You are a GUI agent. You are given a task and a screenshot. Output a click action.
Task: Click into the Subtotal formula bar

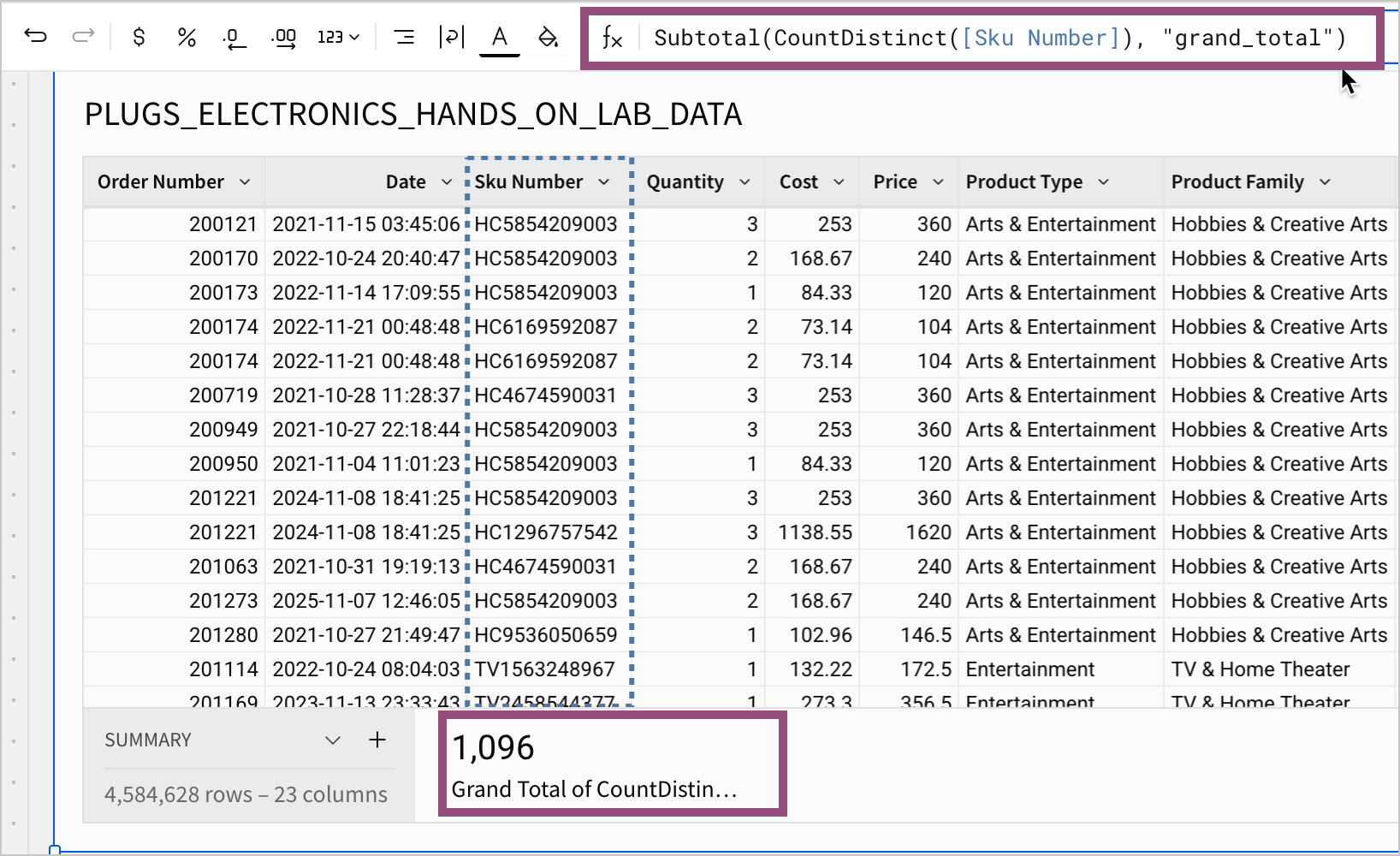tap(1000, 38)
